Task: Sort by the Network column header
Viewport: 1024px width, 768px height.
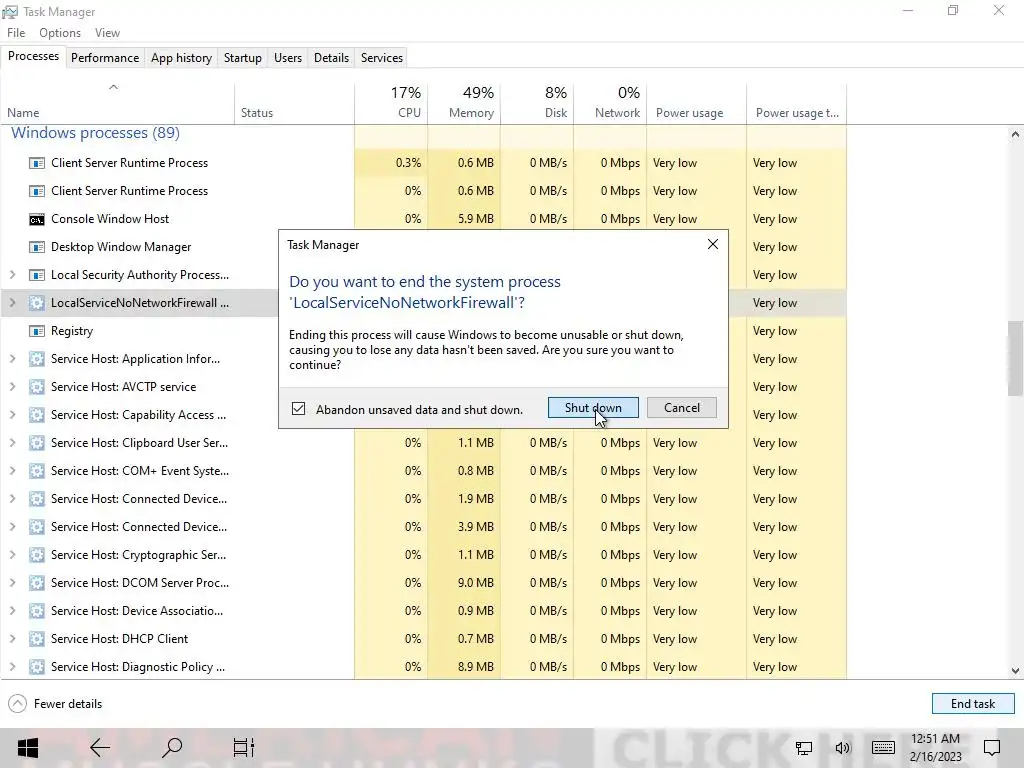Action: (x=610, y=103)
